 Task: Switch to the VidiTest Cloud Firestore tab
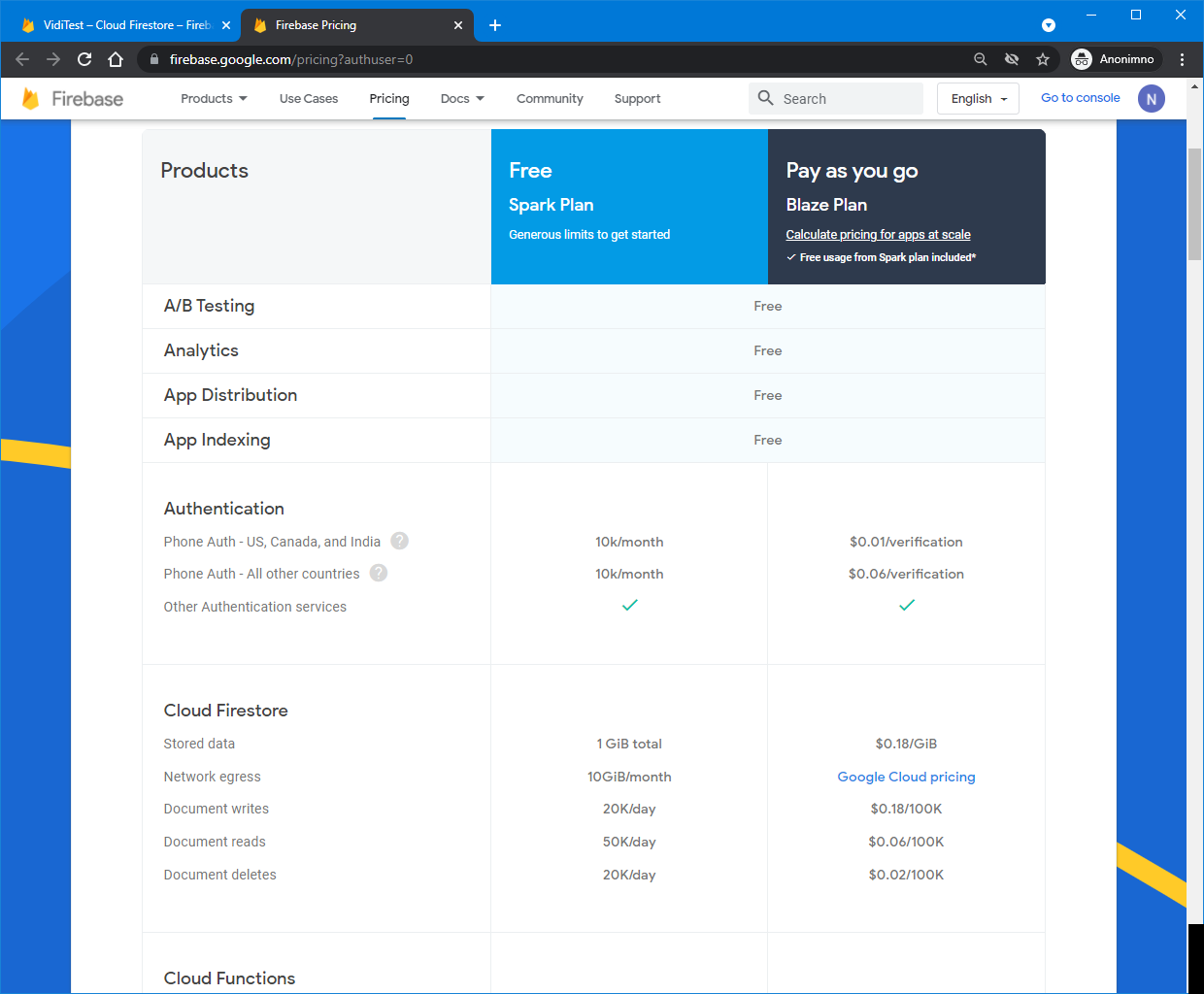click(x=124, y=25)
